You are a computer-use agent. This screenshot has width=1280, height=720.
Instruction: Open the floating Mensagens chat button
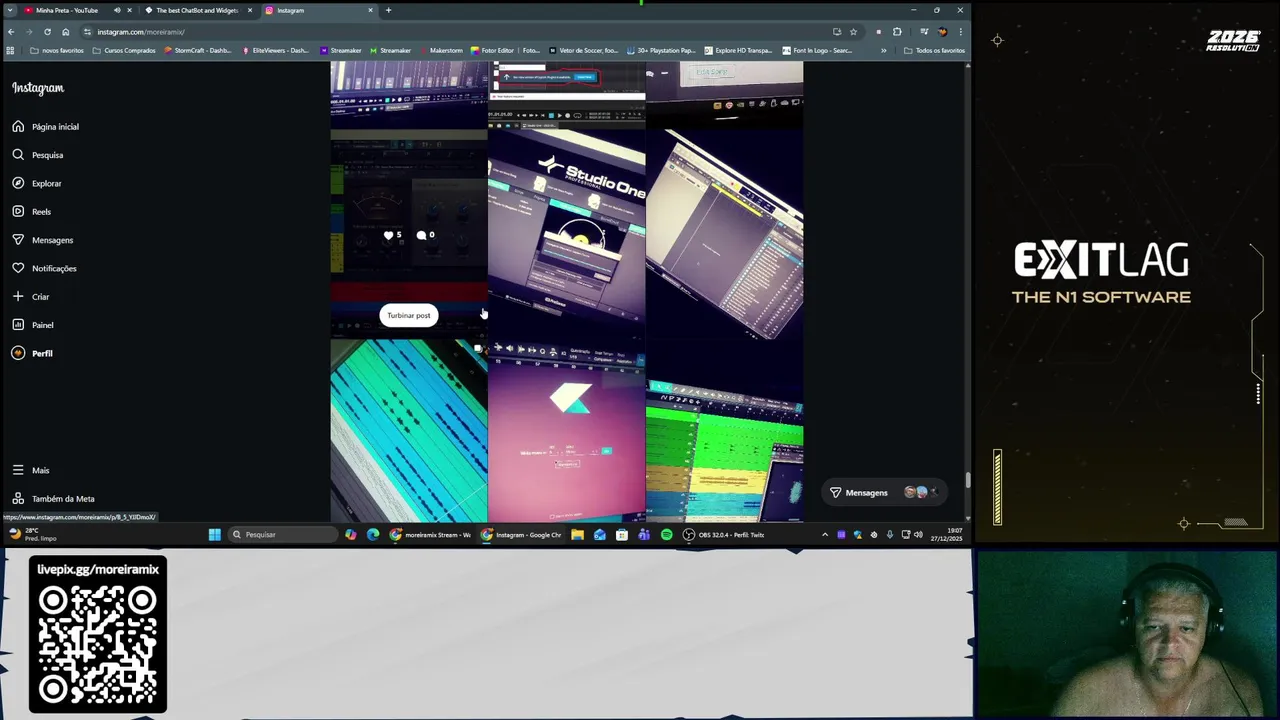[884, 492]
